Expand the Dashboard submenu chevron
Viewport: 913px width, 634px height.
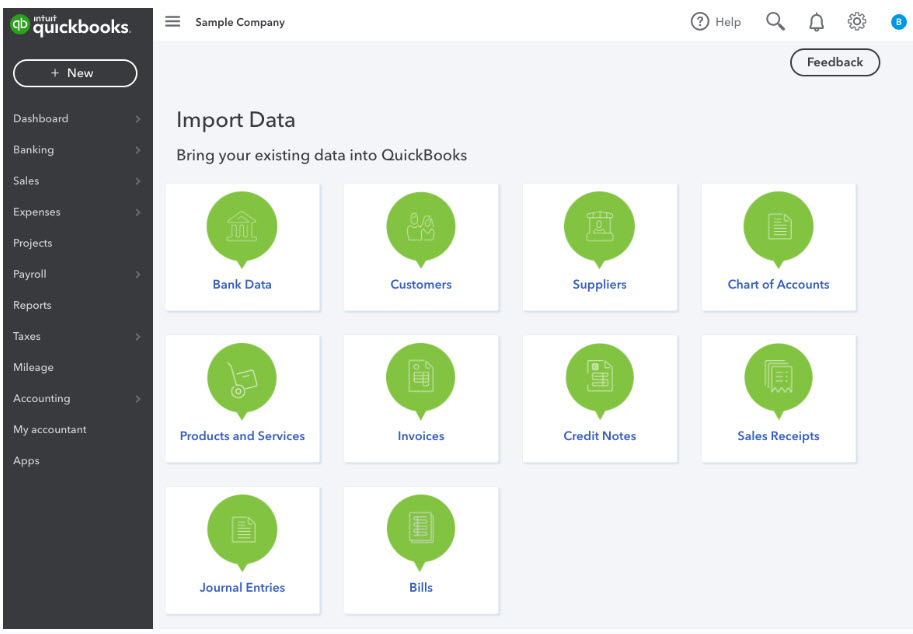(138, 119)
